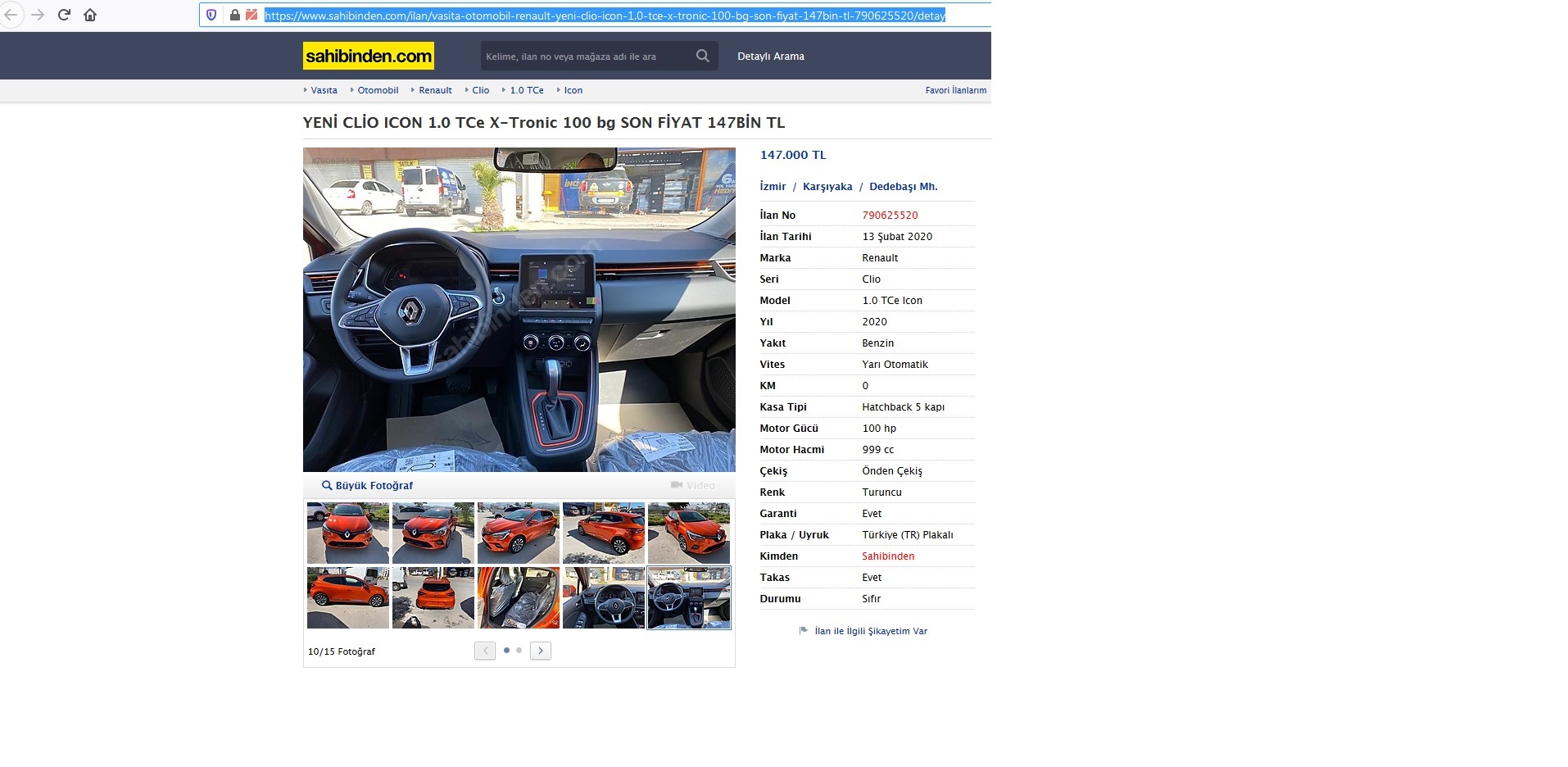The image size is (1568, 767).
Task: Select photo counter 10/15 Fotoğraf
Action: click(x=342, y=651)
